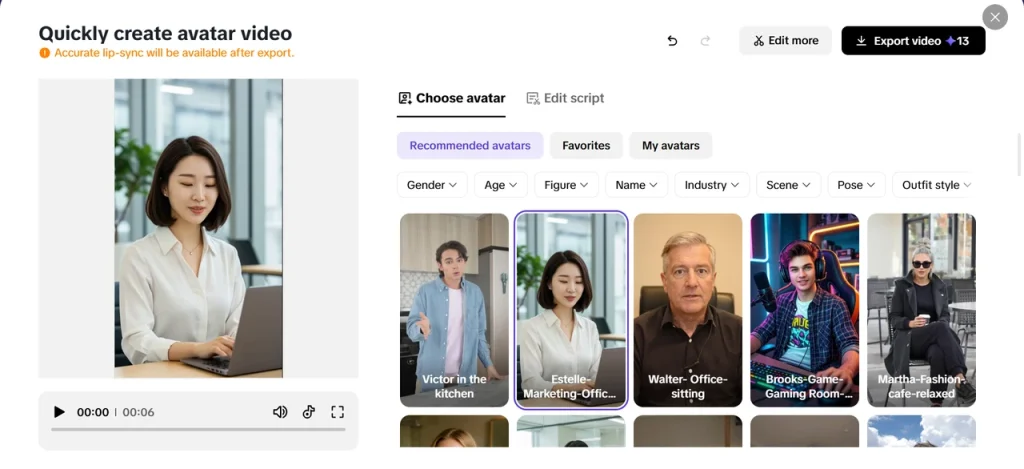
Task: Select Recommended avatars filter
Action: tap(469, 146)
